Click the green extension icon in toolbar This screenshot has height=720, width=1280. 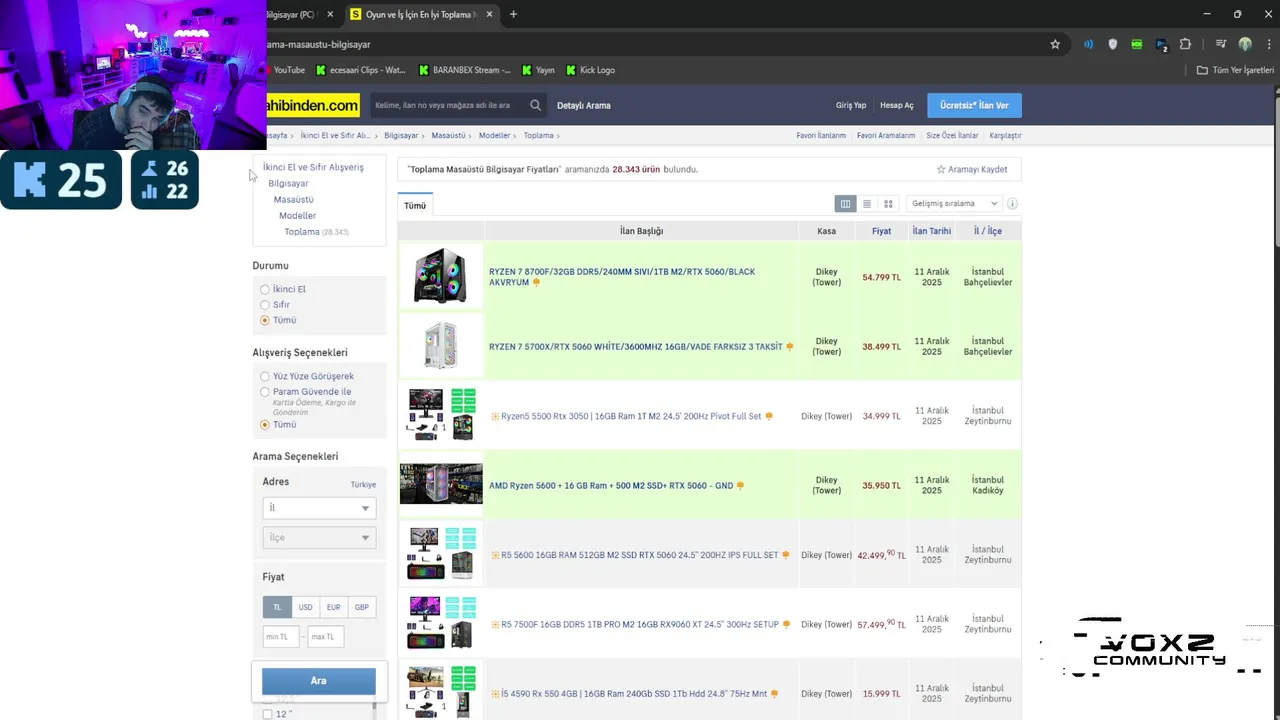coord(1137,44)
